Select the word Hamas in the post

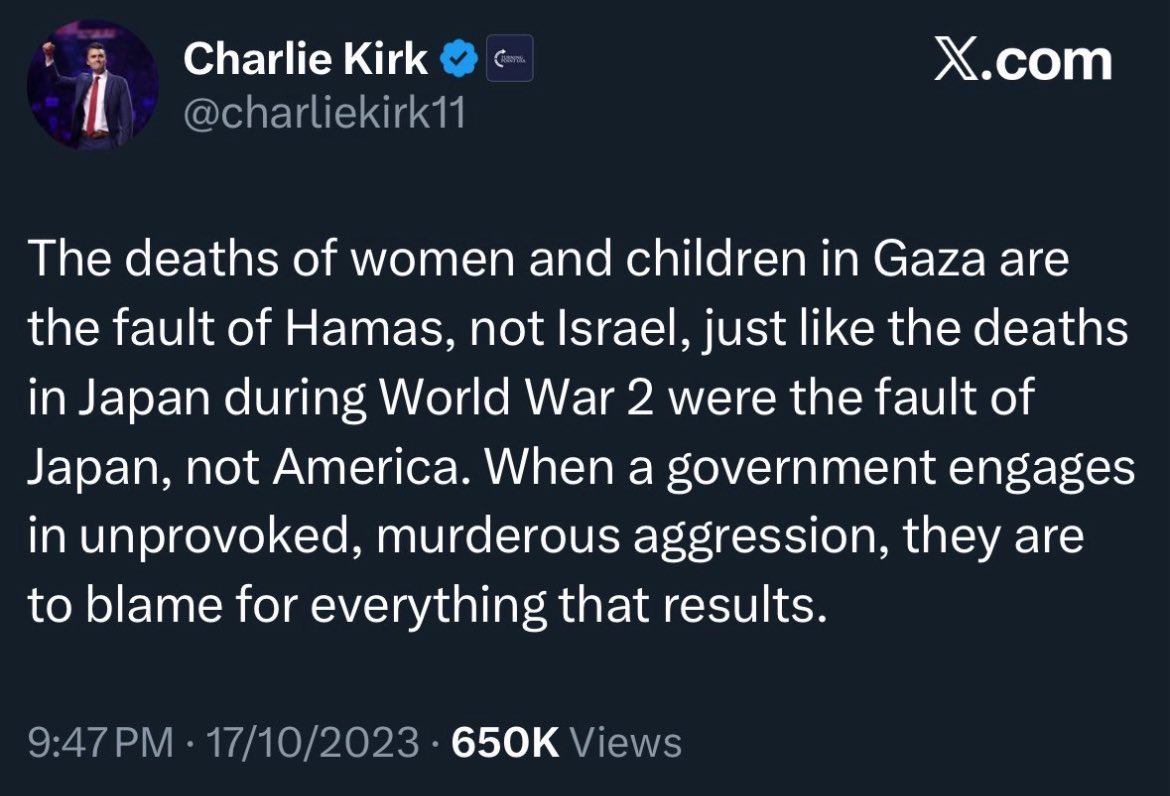click(361, 328)
